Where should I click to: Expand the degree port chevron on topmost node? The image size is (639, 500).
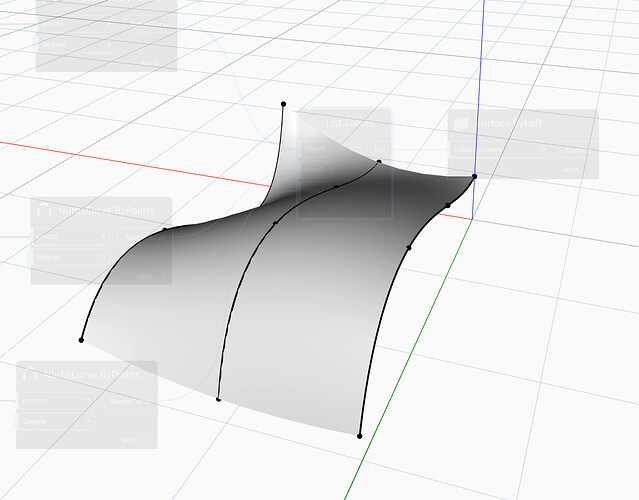pyautogui.click(x=109, y=44)
